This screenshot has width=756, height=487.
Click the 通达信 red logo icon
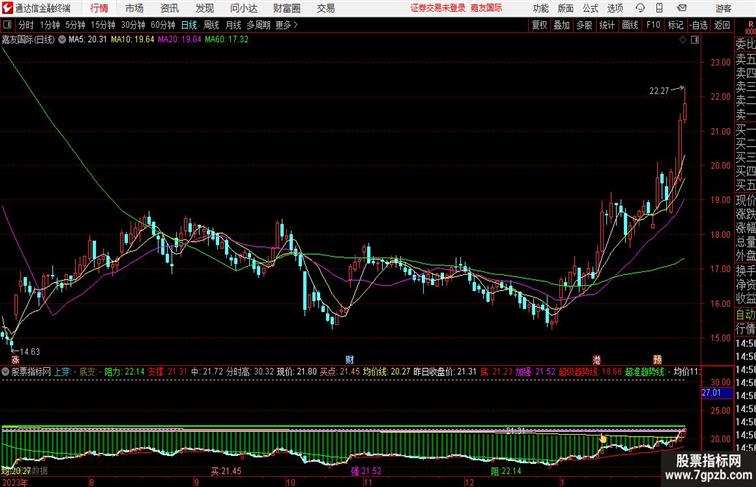pos(7,8)
